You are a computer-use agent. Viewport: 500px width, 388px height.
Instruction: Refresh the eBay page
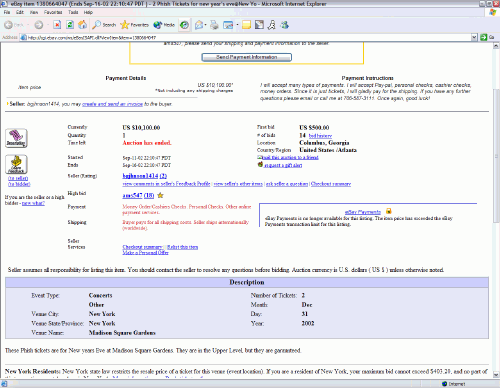tap(70, 25)
